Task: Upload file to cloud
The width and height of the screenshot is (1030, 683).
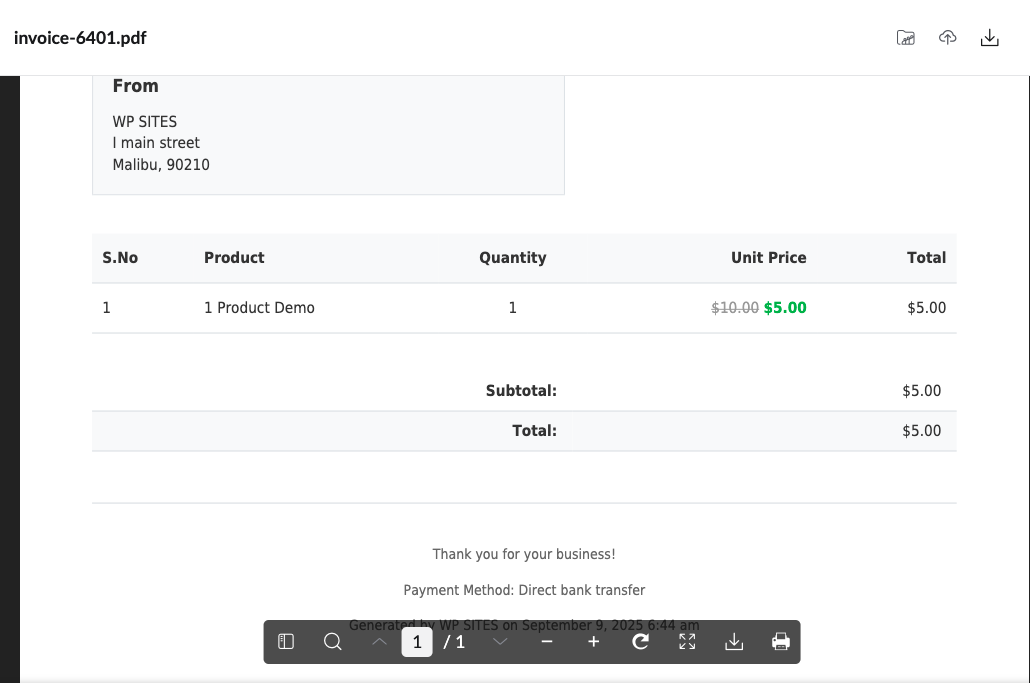Action: 948,38
